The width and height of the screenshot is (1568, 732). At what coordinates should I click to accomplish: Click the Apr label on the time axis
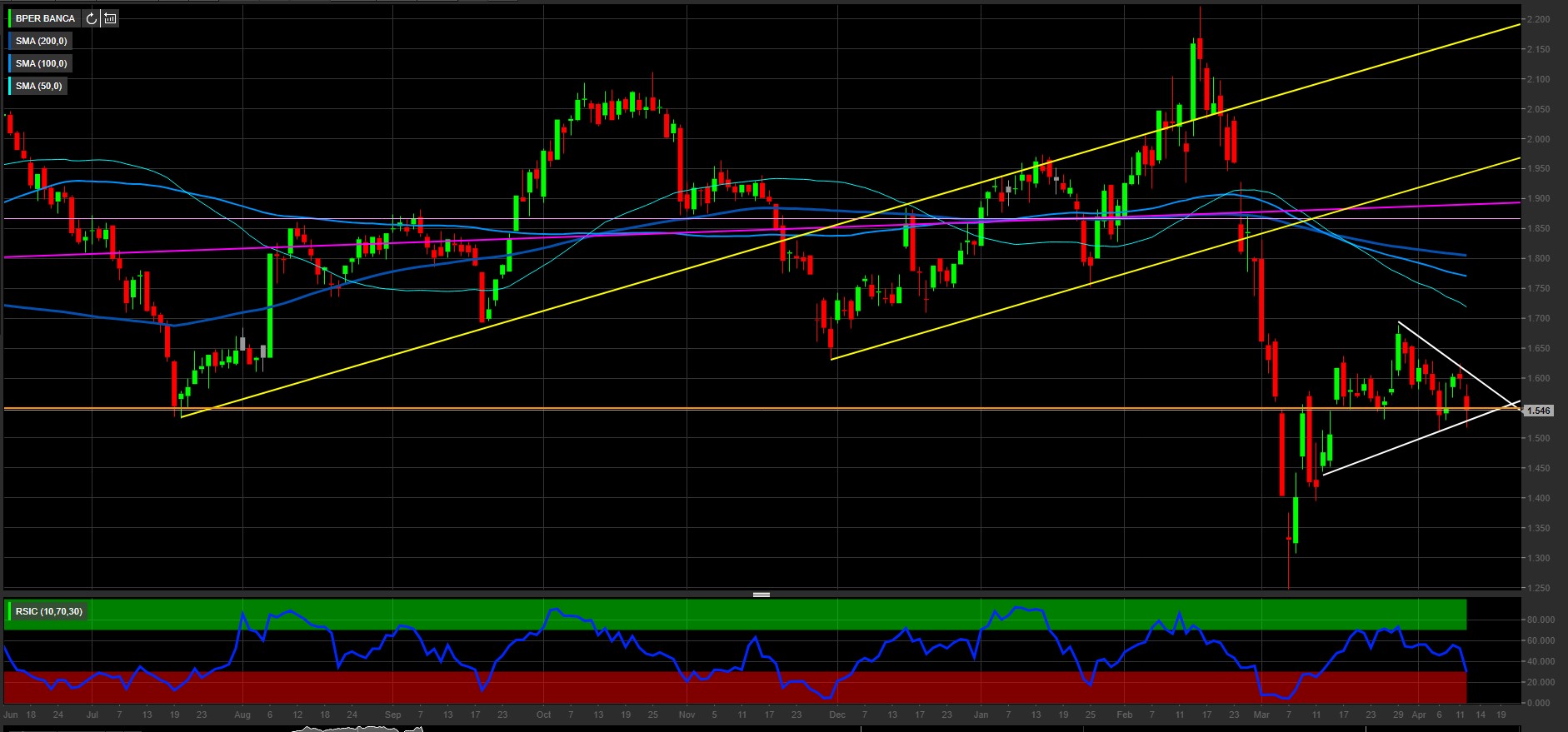point(1419,715)
